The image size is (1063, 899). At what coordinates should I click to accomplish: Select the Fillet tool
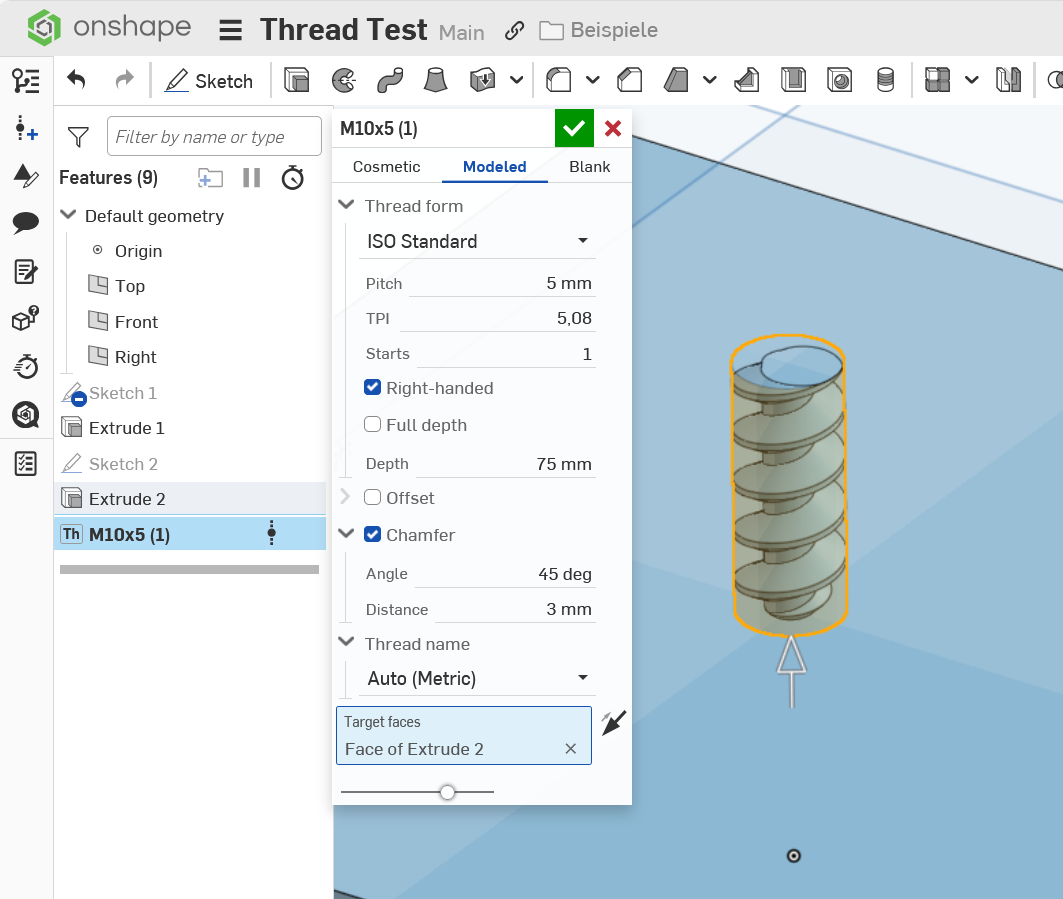(559, 80)
